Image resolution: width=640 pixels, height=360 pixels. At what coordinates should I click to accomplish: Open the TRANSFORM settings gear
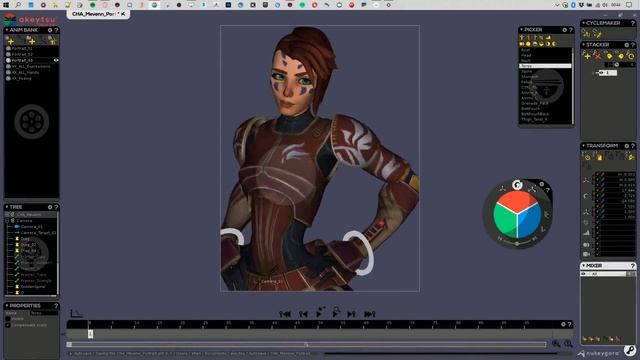(x=627, y=146)
